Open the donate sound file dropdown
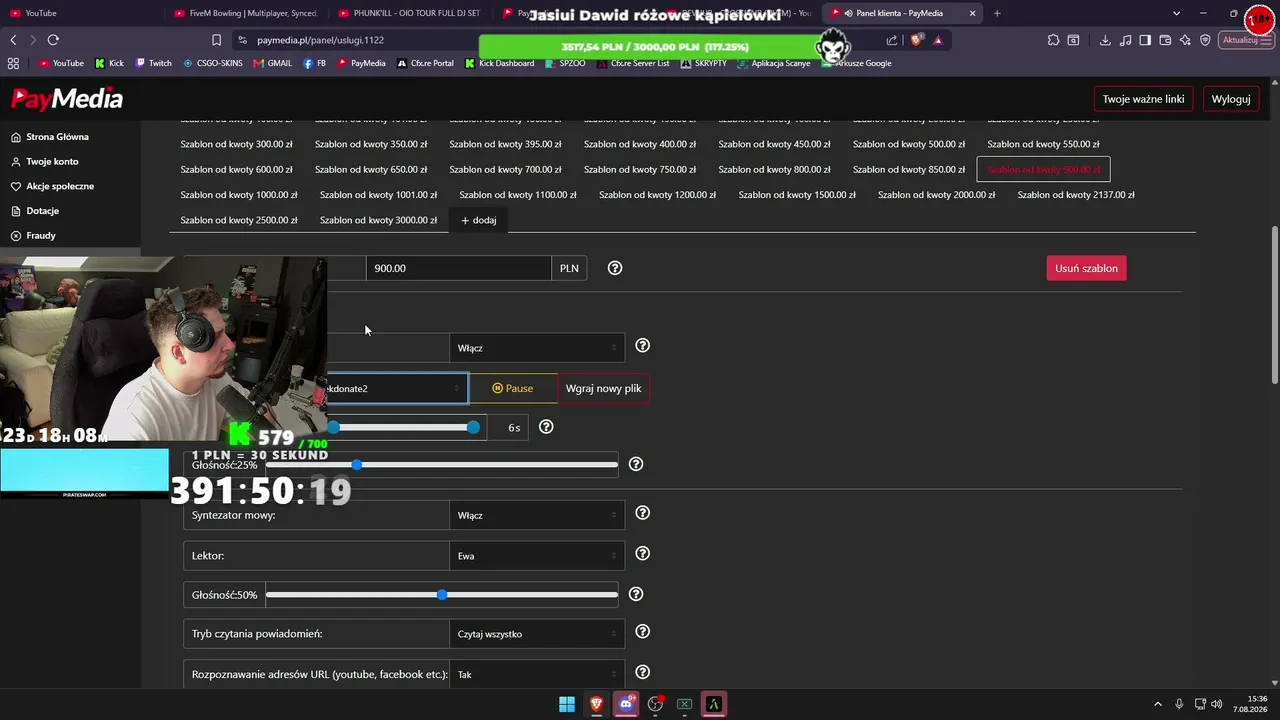The image size is (1280, 720). (397, 388)
